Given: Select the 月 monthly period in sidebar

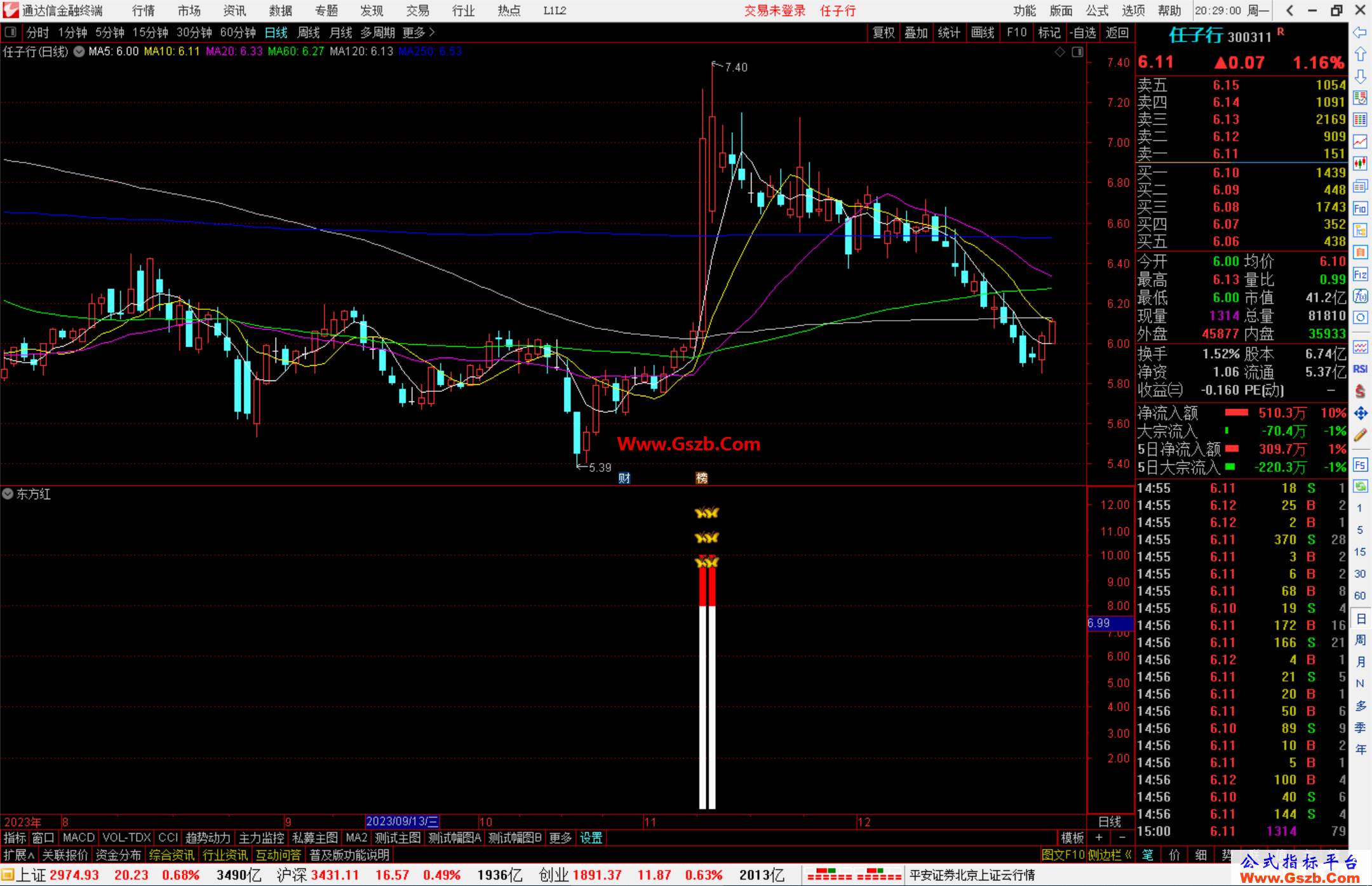Looking at the screenshot, I should click(1360, 662).
